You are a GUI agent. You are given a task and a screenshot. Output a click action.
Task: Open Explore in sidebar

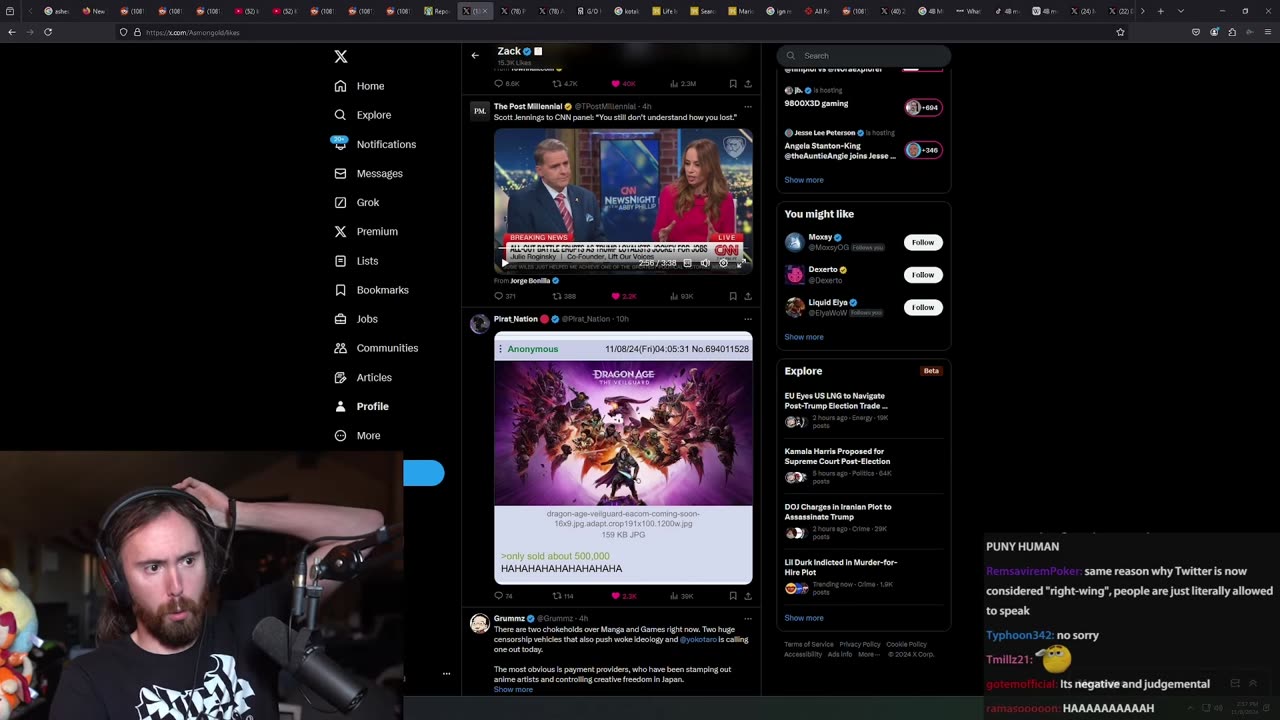click(x=363, y=115)
